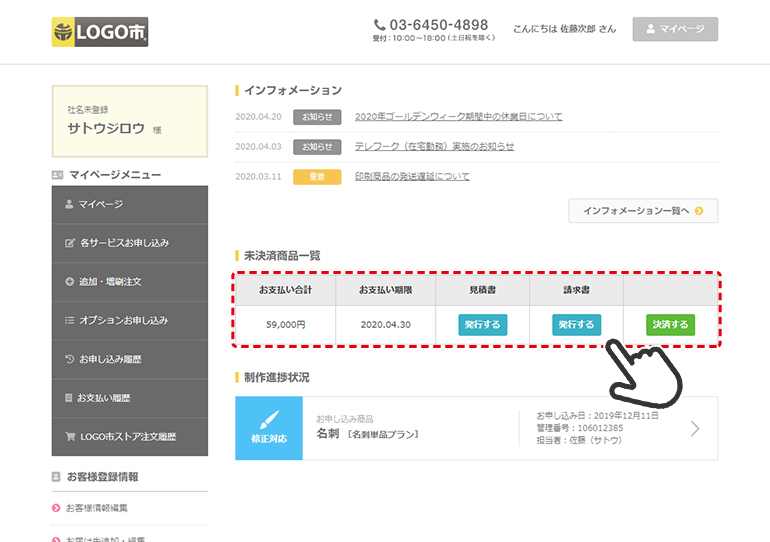Click the date 2020.03.11
Image resolution: width=770 pixels, height=542 pixels.
pos(258,177)
